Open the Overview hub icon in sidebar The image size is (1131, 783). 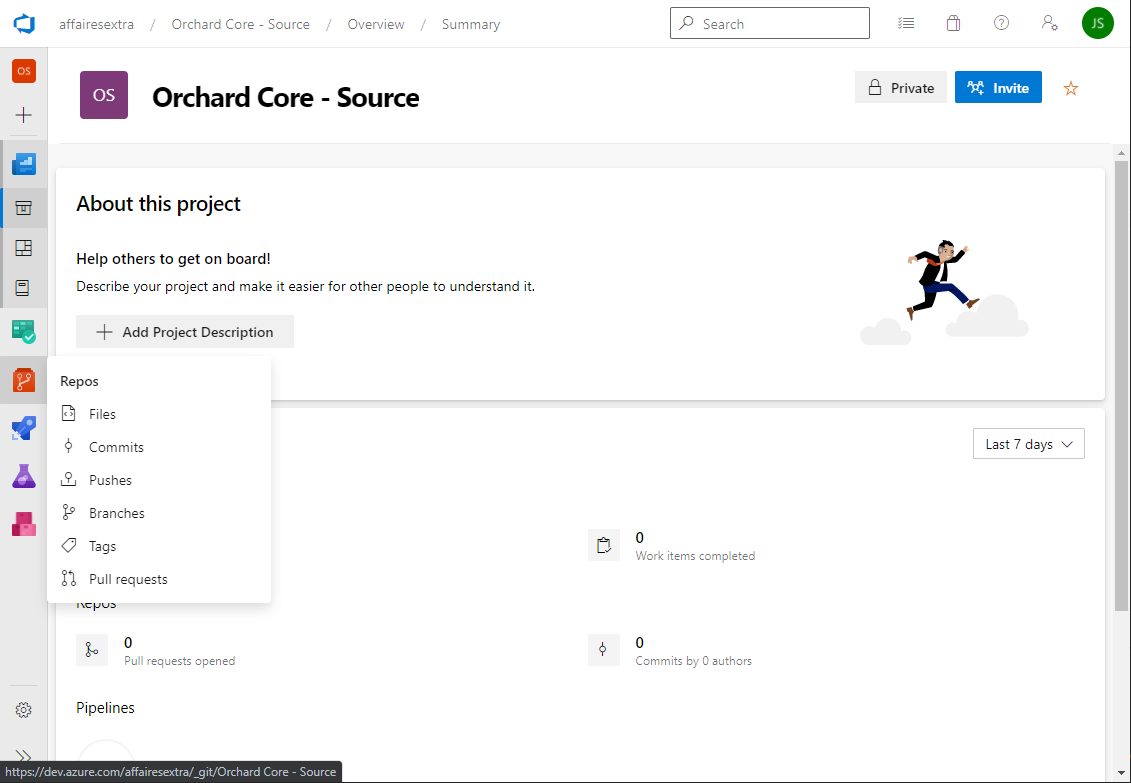click(24, 164)
